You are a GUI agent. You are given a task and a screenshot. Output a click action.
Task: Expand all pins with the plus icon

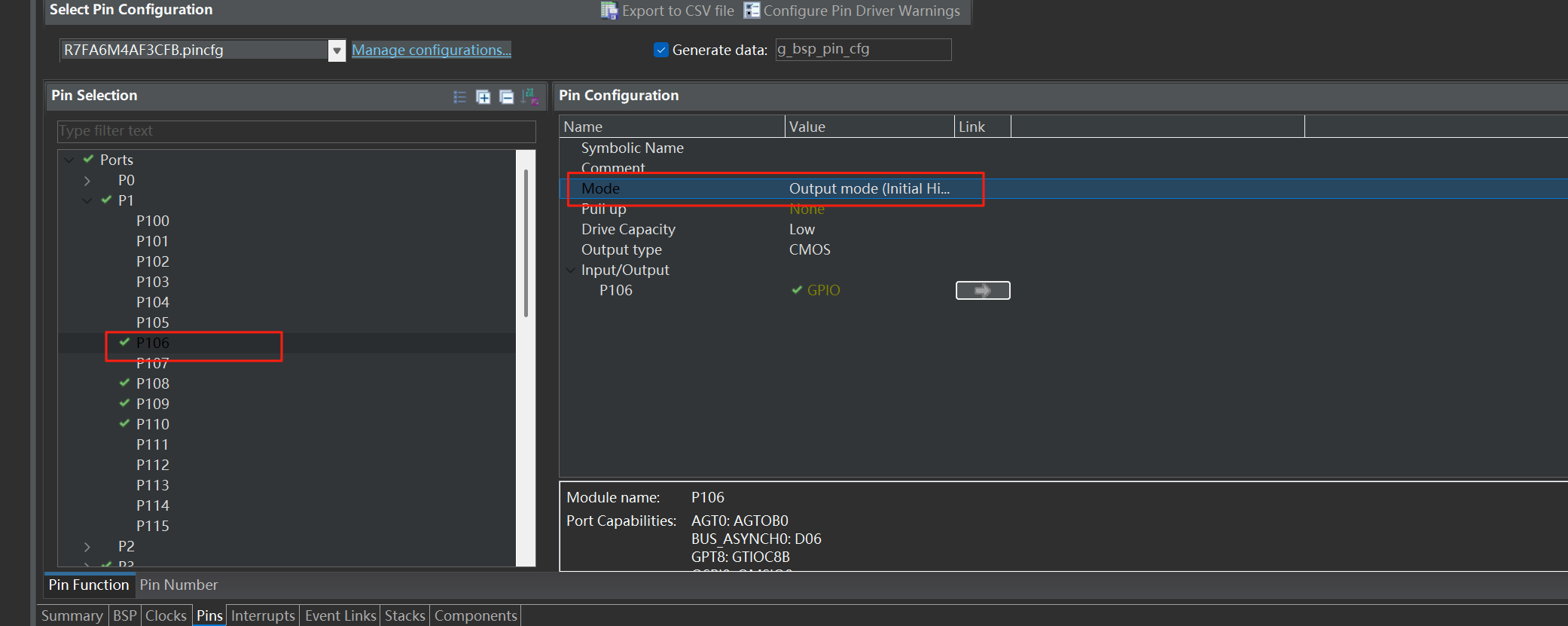[484, 96]
